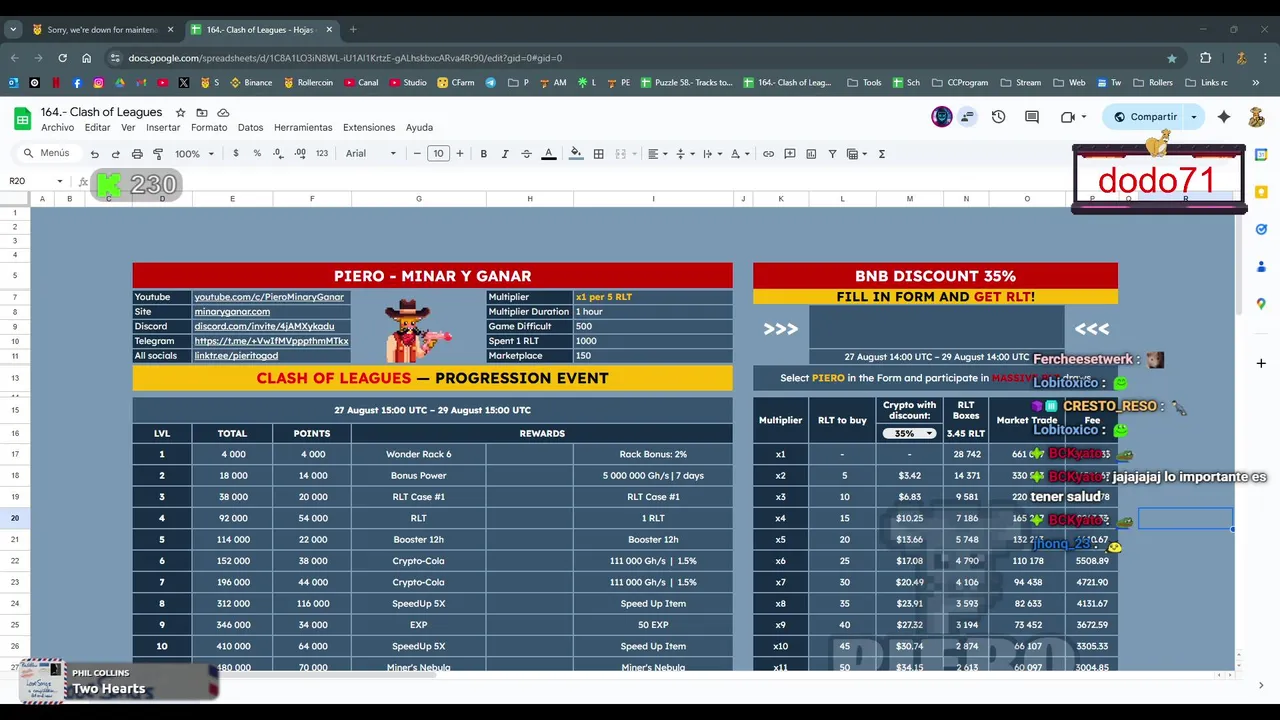Open the Archivo menu
This screenshot has width=1280, height=720.
[57, 128]
